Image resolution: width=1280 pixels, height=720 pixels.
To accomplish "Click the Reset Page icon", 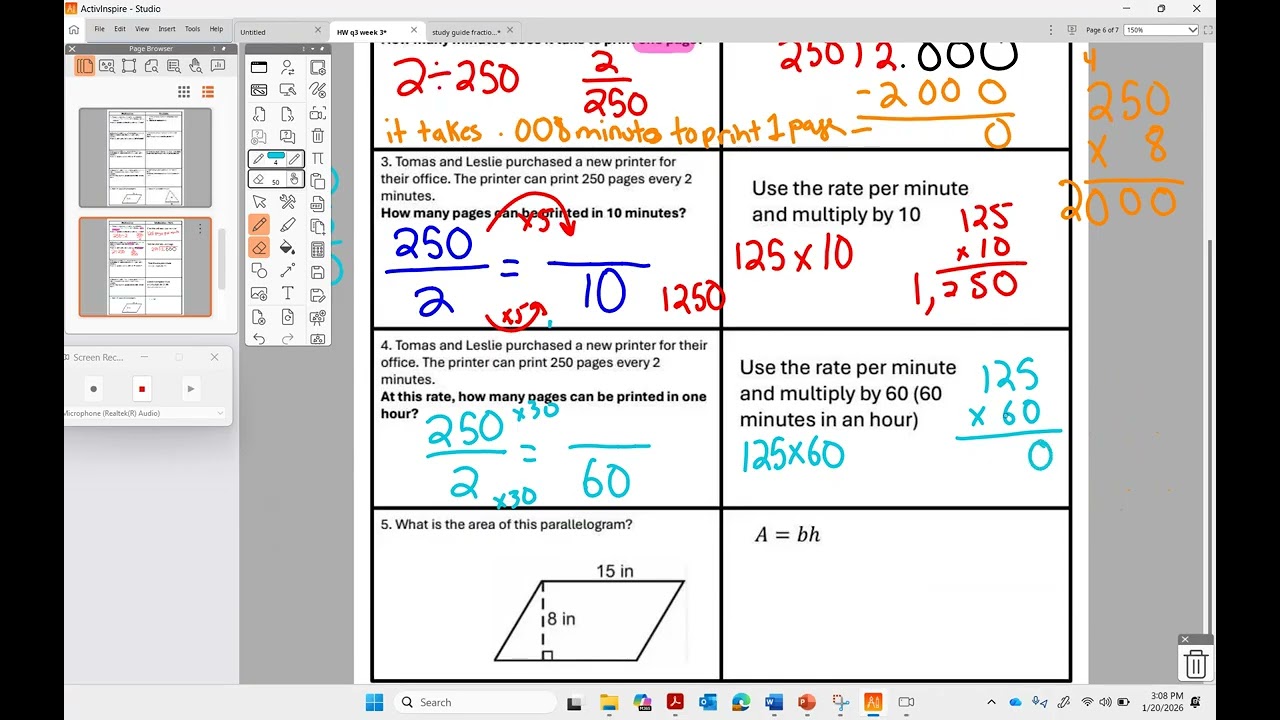I will 289,317.
